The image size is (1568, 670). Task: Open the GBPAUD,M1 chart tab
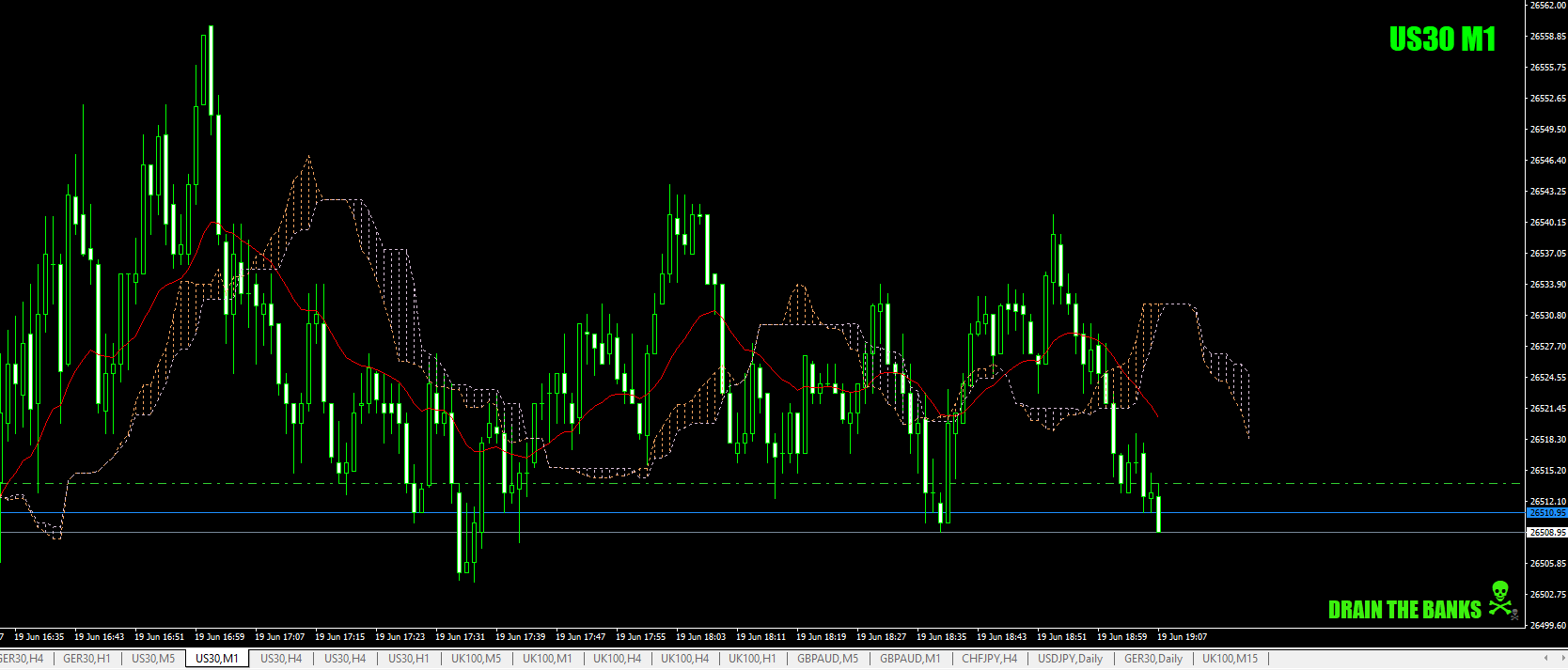click(x=910, y=659)
